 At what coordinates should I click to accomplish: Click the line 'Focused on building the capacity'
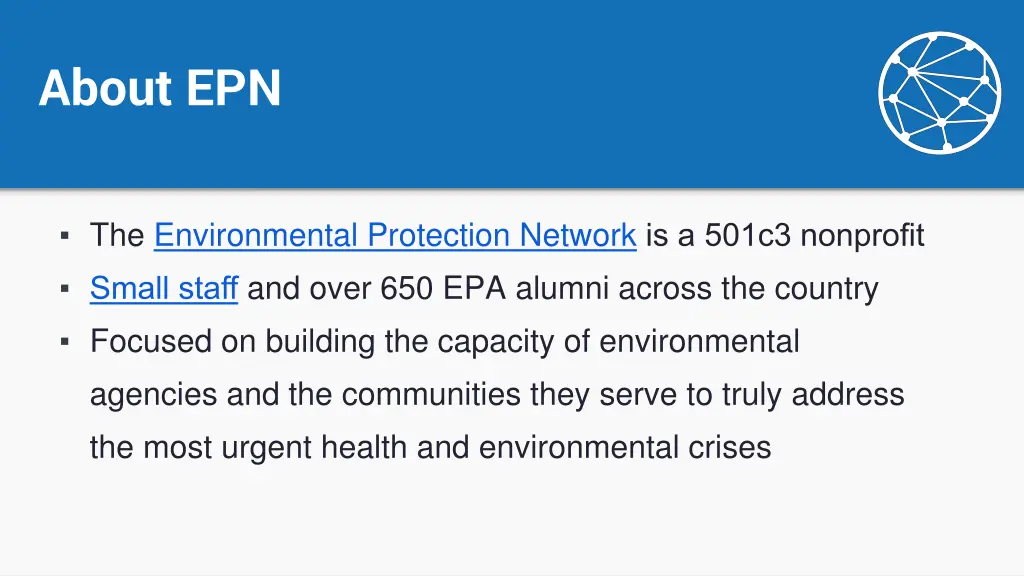[445, 342]
